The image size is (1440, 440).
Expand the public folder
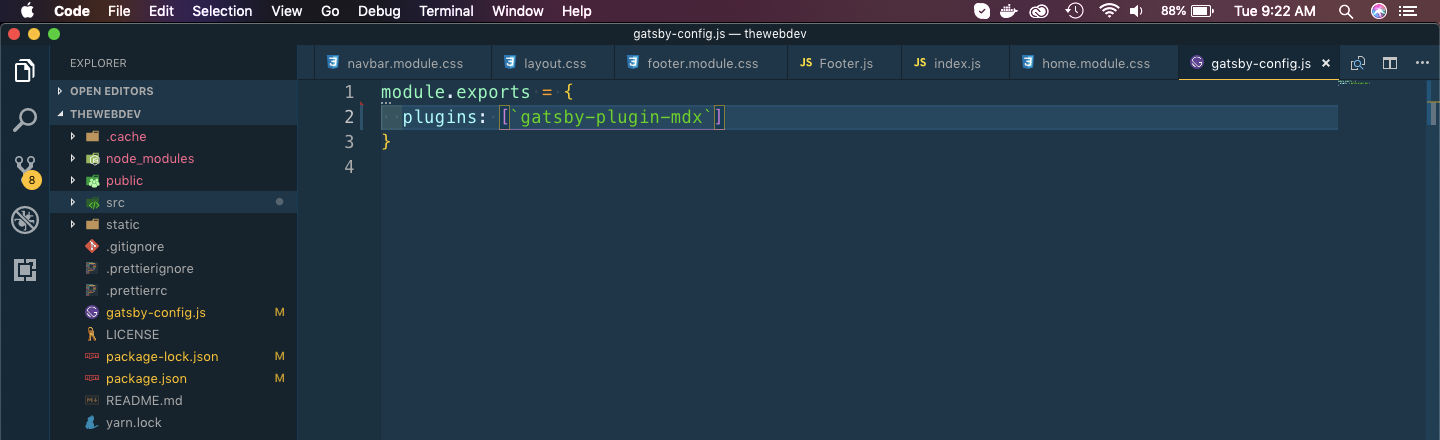tap(73, 180)
